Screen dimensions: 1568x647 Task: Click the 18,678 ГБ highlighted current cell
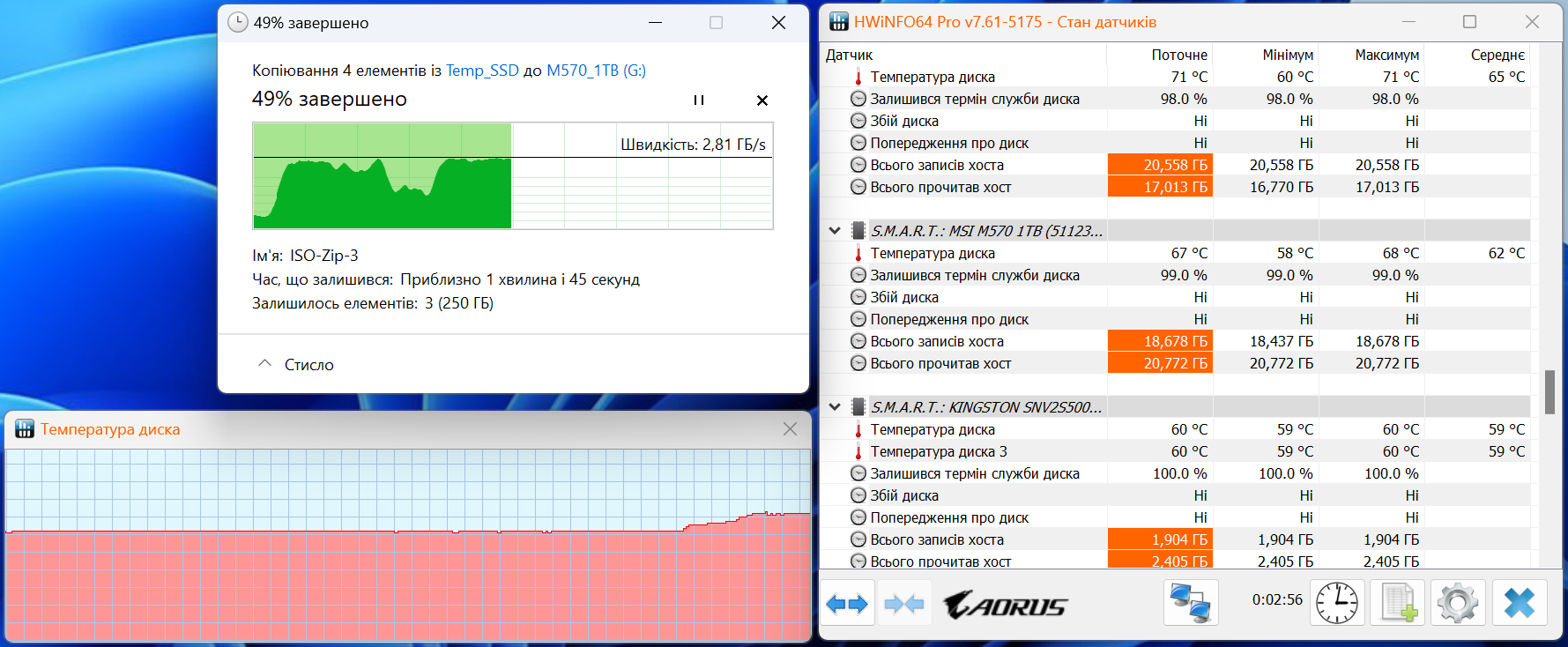1160,341
